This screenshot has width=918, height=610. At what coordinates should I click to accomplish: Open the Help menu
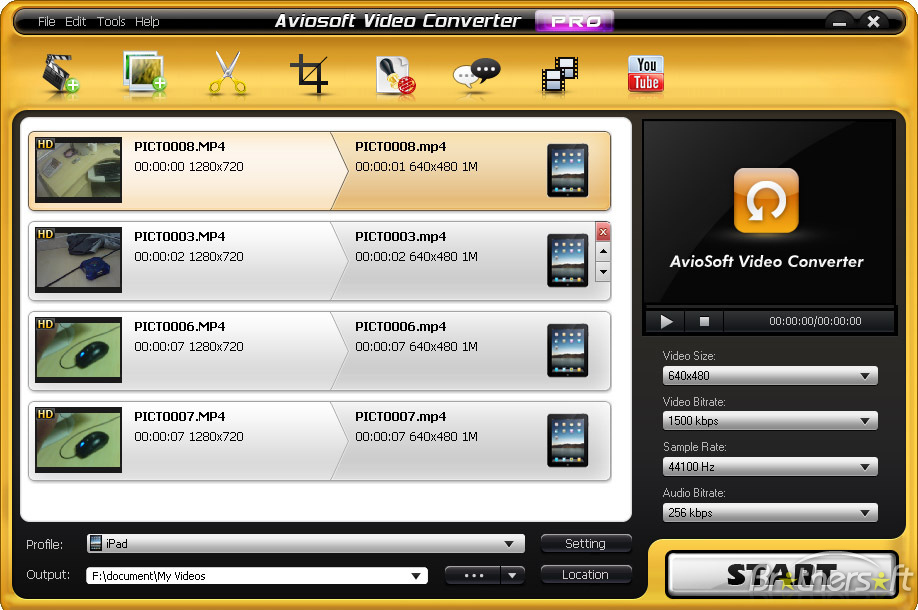point(147,22)
